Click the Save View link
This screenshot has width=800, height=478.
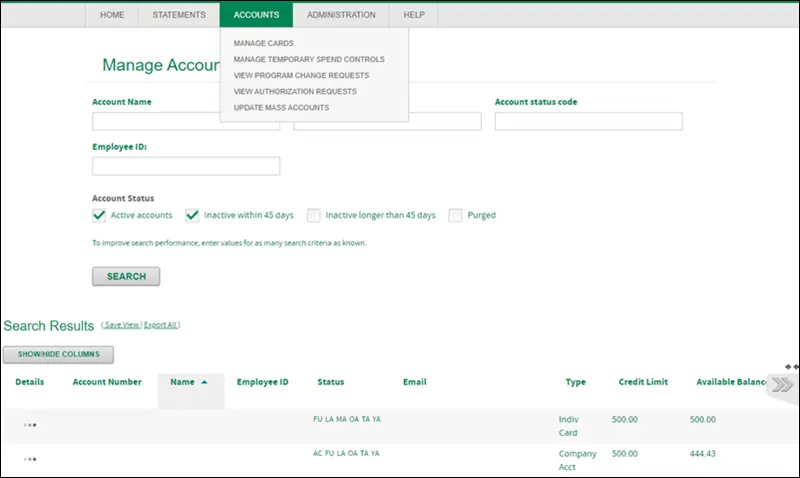[122, 325]
